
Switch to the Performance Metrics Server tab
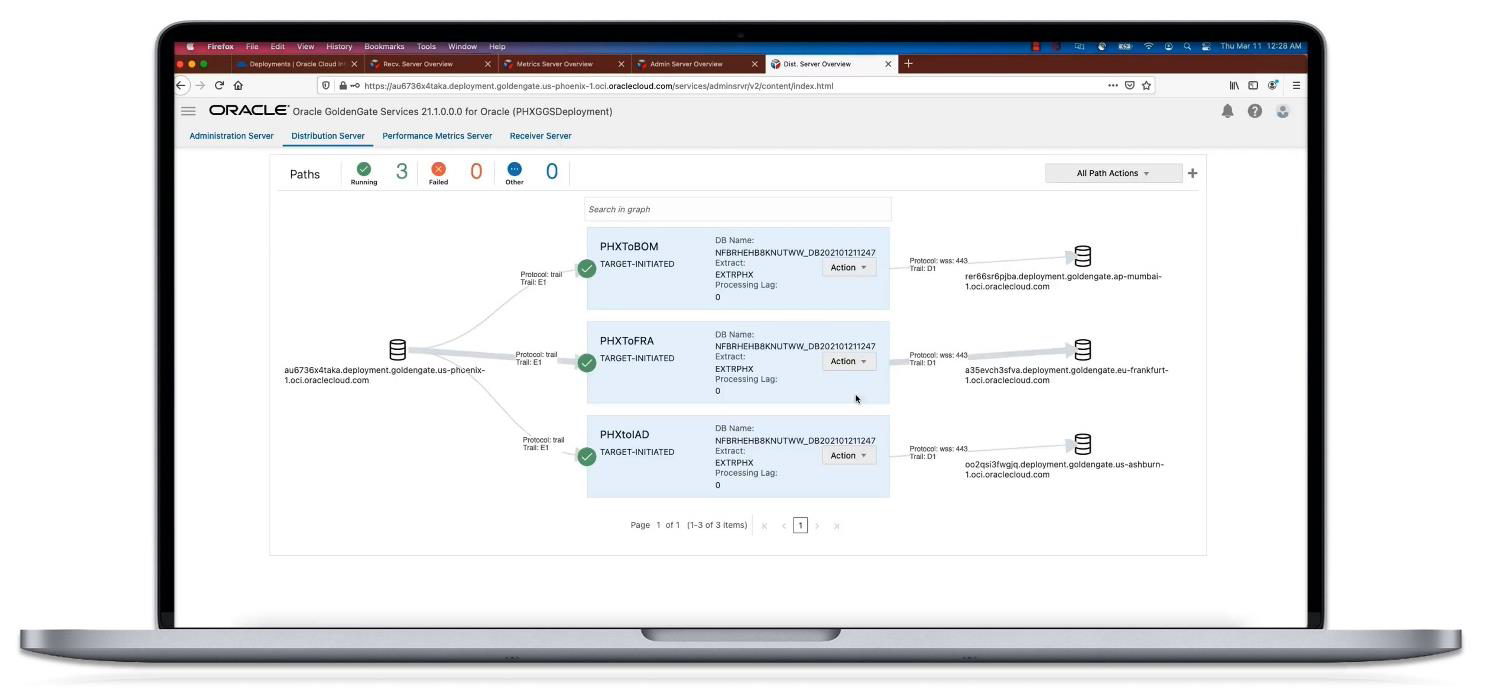click(x=437, y=136)
